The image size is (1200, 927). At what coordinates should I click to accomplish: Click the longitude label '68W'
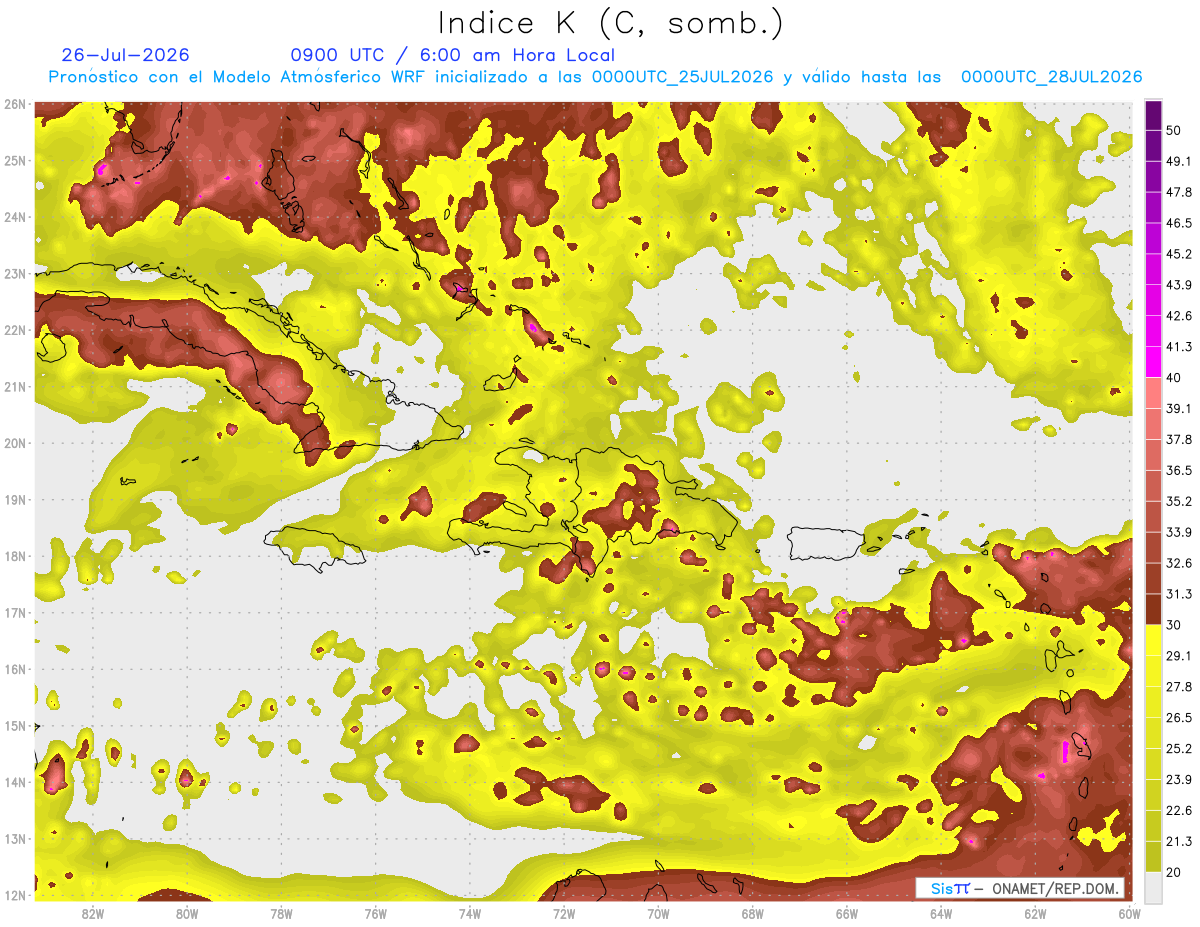point(753,913)
